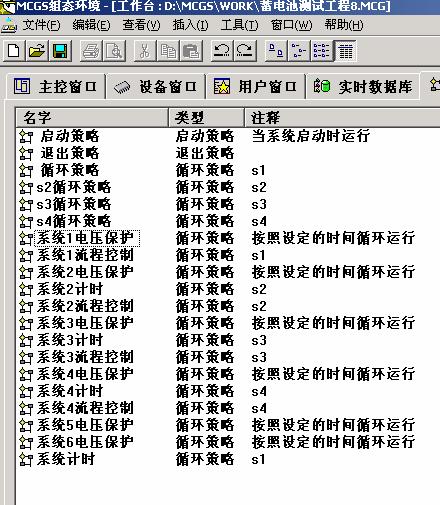Switch to small icons view
Image resolution: width=440 pixels, height=505 pixels.
click(x=299, y=51)
